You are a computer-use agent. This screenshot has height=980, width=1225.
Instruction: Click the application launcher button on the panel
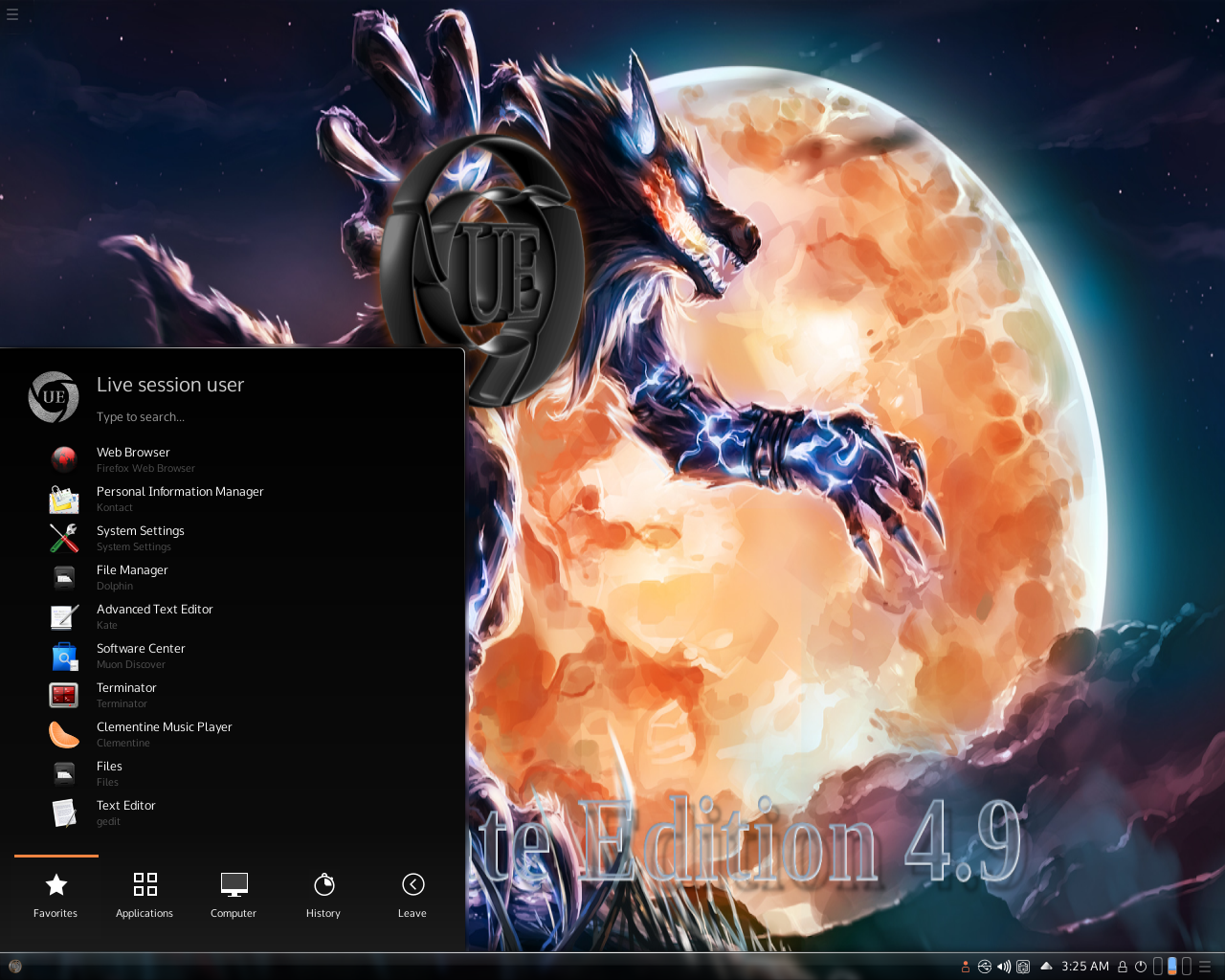point(15,967)
